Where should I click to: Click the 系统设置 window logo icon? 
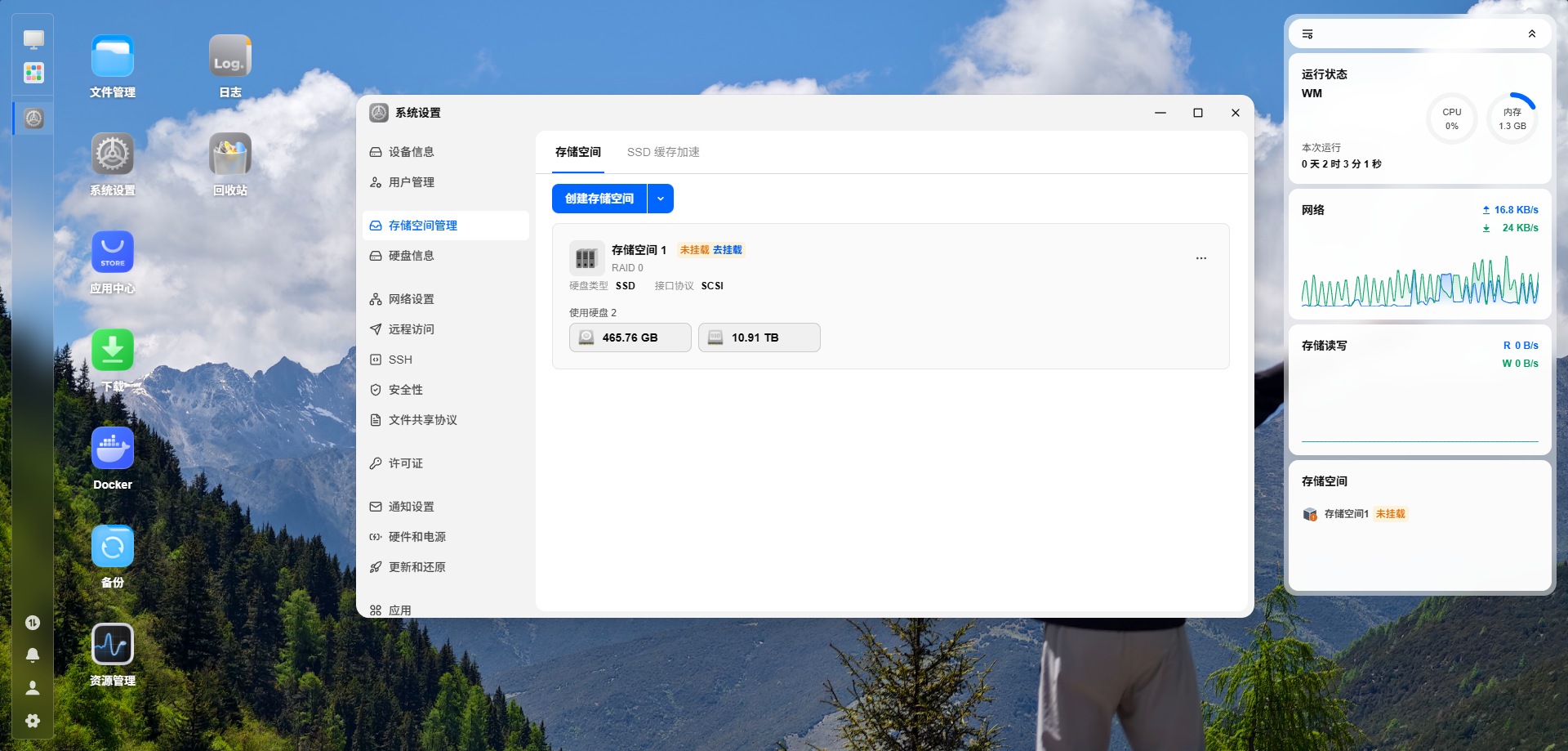[379, 113]
